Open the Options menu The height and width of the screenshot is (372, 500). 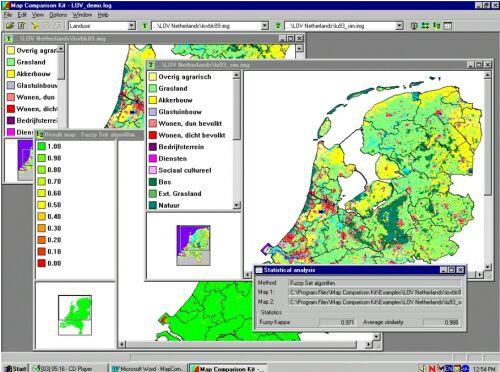[x=58, y=15]
